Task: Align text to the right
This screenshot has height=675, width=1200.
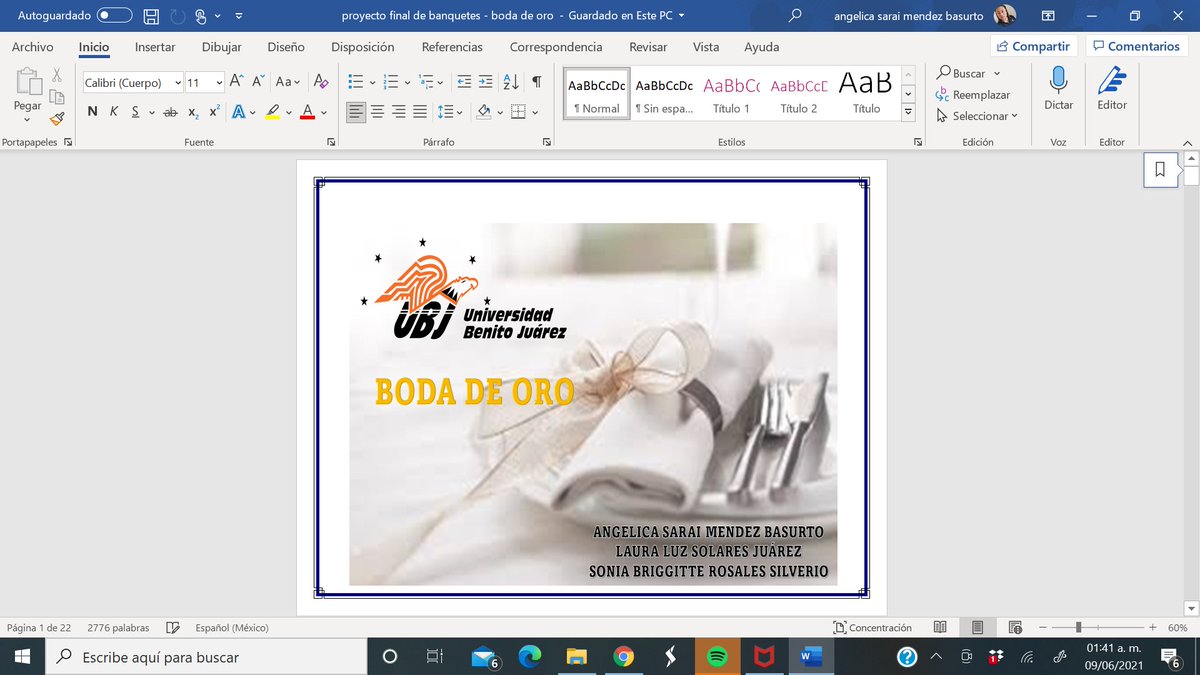Action: [399, 112]
